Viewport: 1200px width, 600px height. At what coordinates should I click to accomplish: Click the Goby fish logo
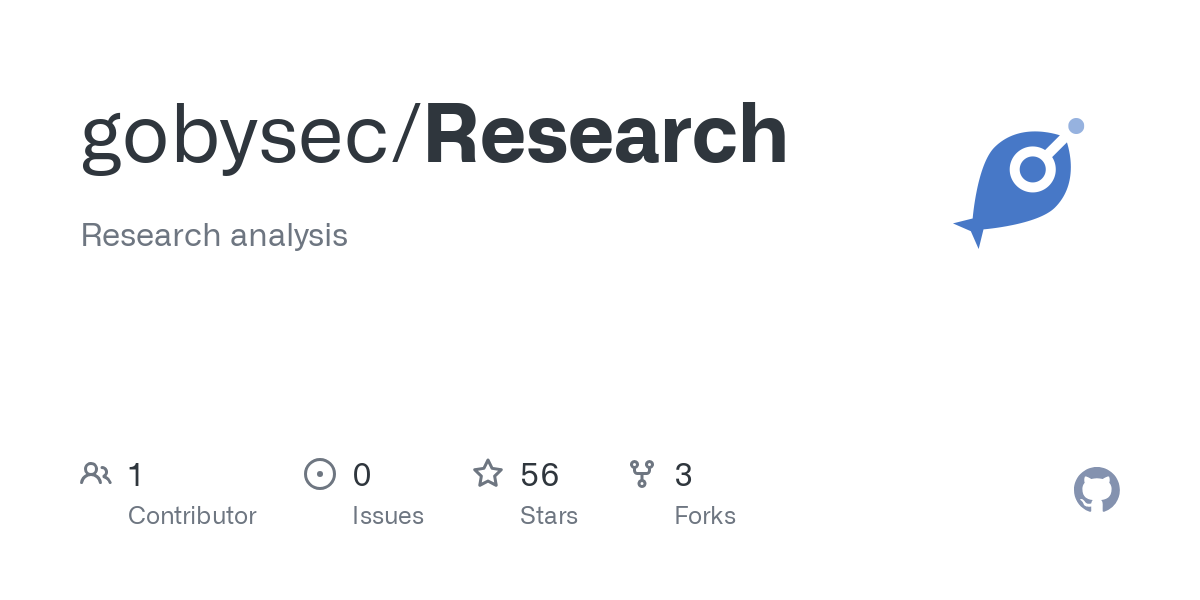(1018, 183)
